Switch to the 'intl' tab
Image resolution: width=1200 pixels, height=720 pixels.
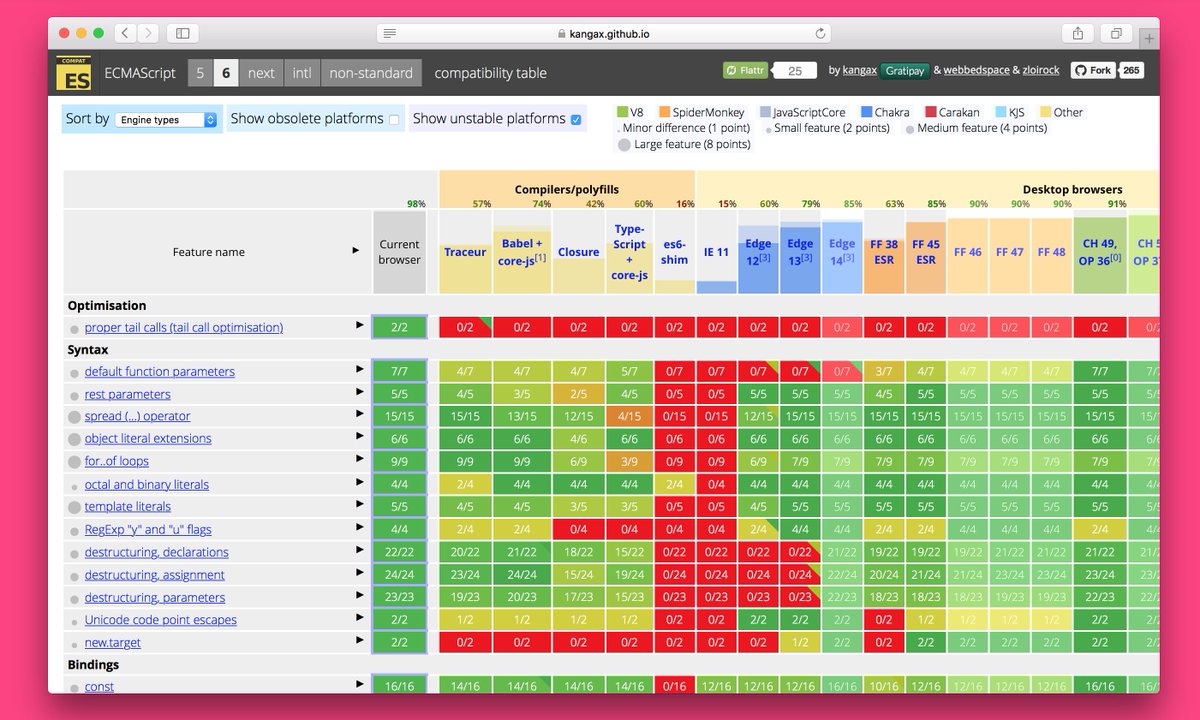[x=302, y=73]
